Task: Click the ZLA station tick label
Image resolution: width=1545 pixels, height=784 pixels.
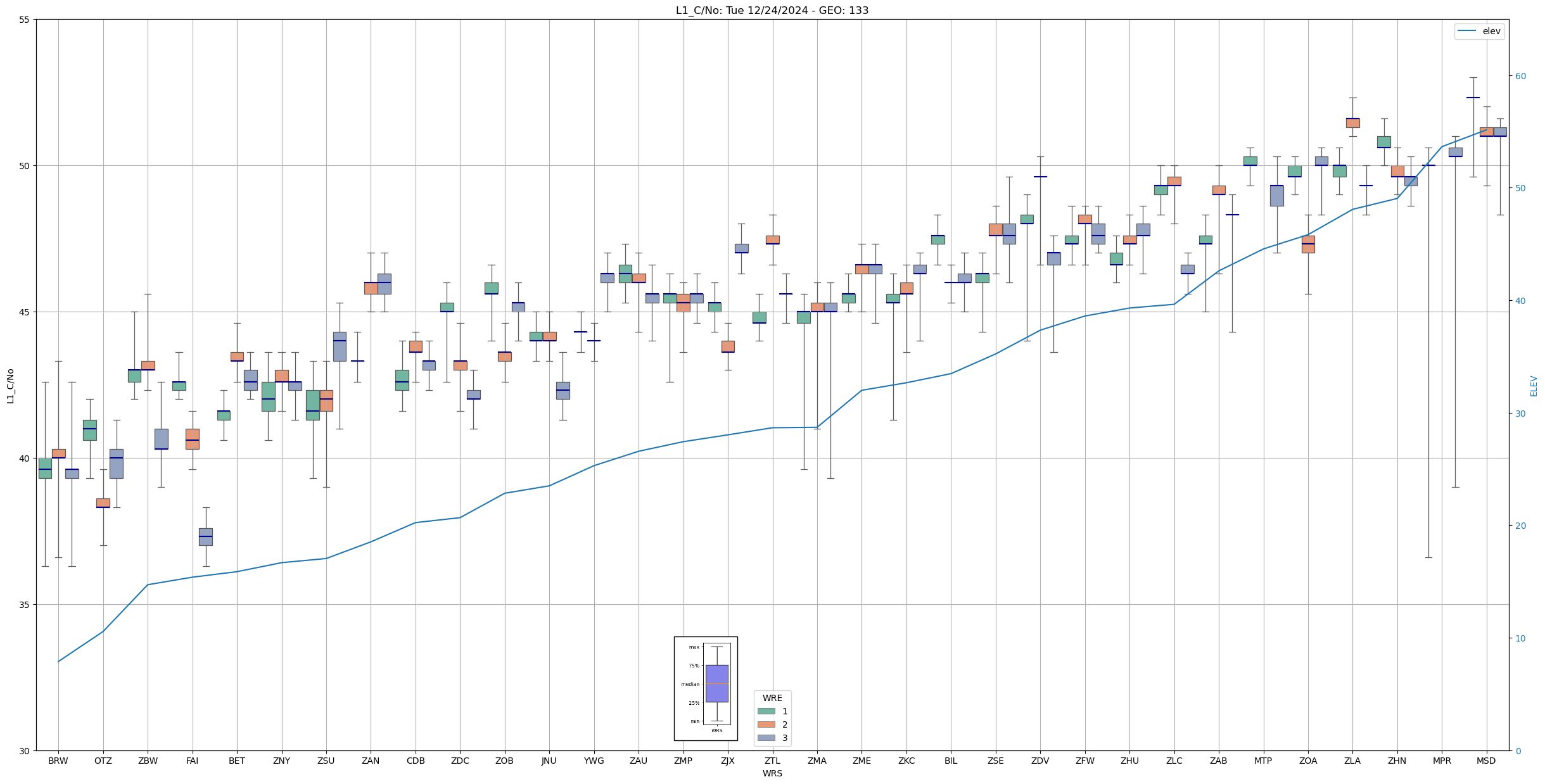Action: (x=1352, y=761)
